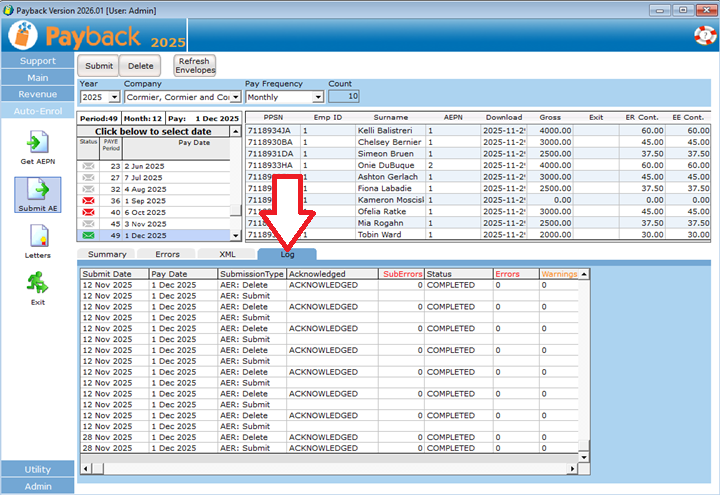Image resolution: width=720 pixels, height=495 pixels.
Task: Open the Utility menu section
Action: pos(37,469)
